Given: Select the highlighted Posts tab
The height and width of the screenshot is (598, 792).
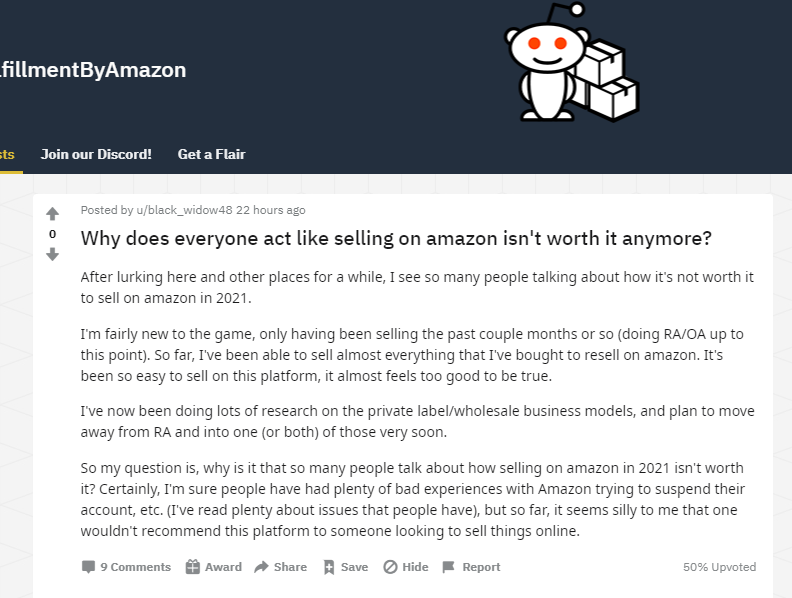Looking at the screenshot, I should point(7,154).
